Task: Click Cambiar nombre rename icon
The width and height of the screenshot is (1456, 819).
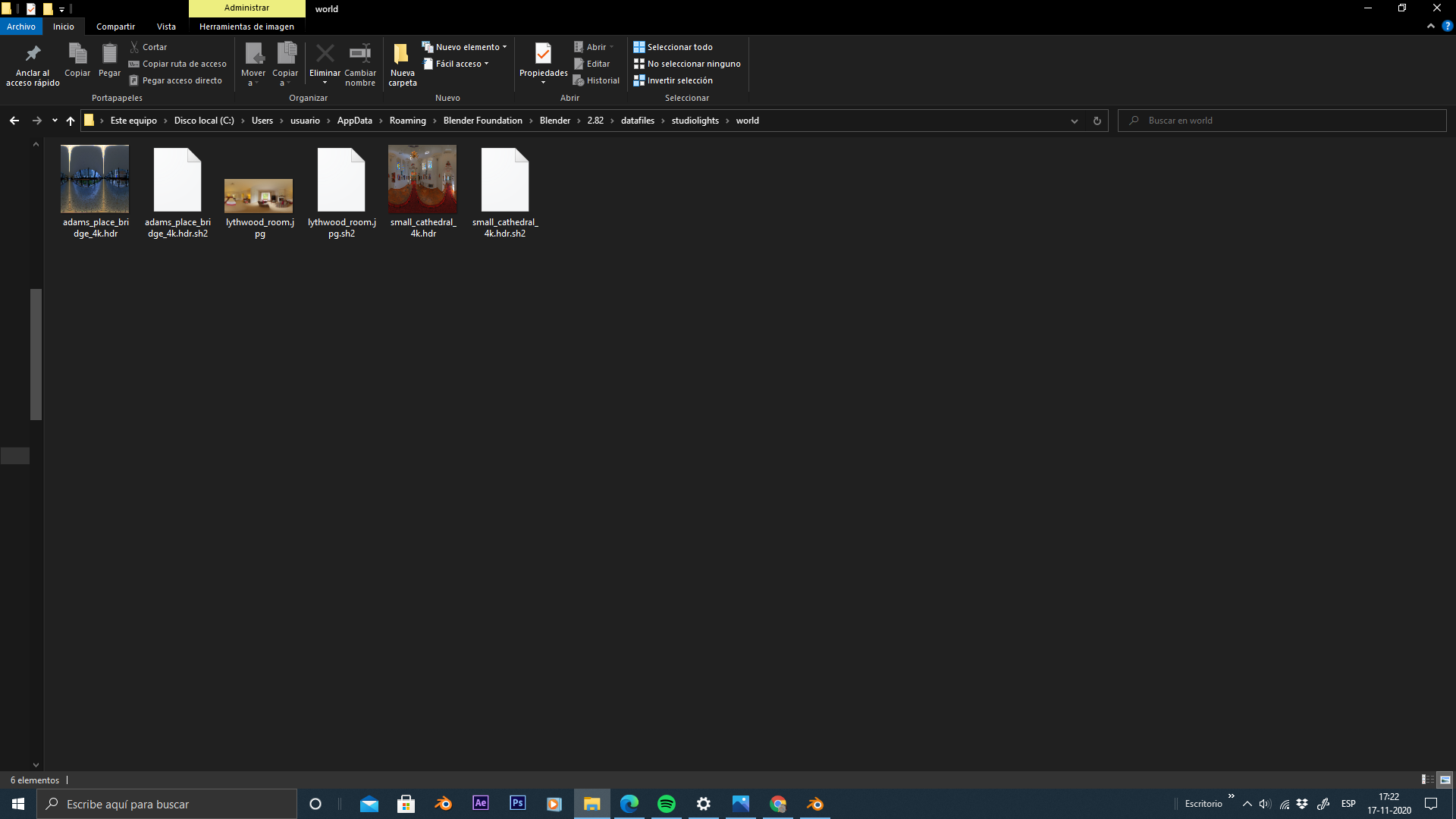Action: coord(359,55)
